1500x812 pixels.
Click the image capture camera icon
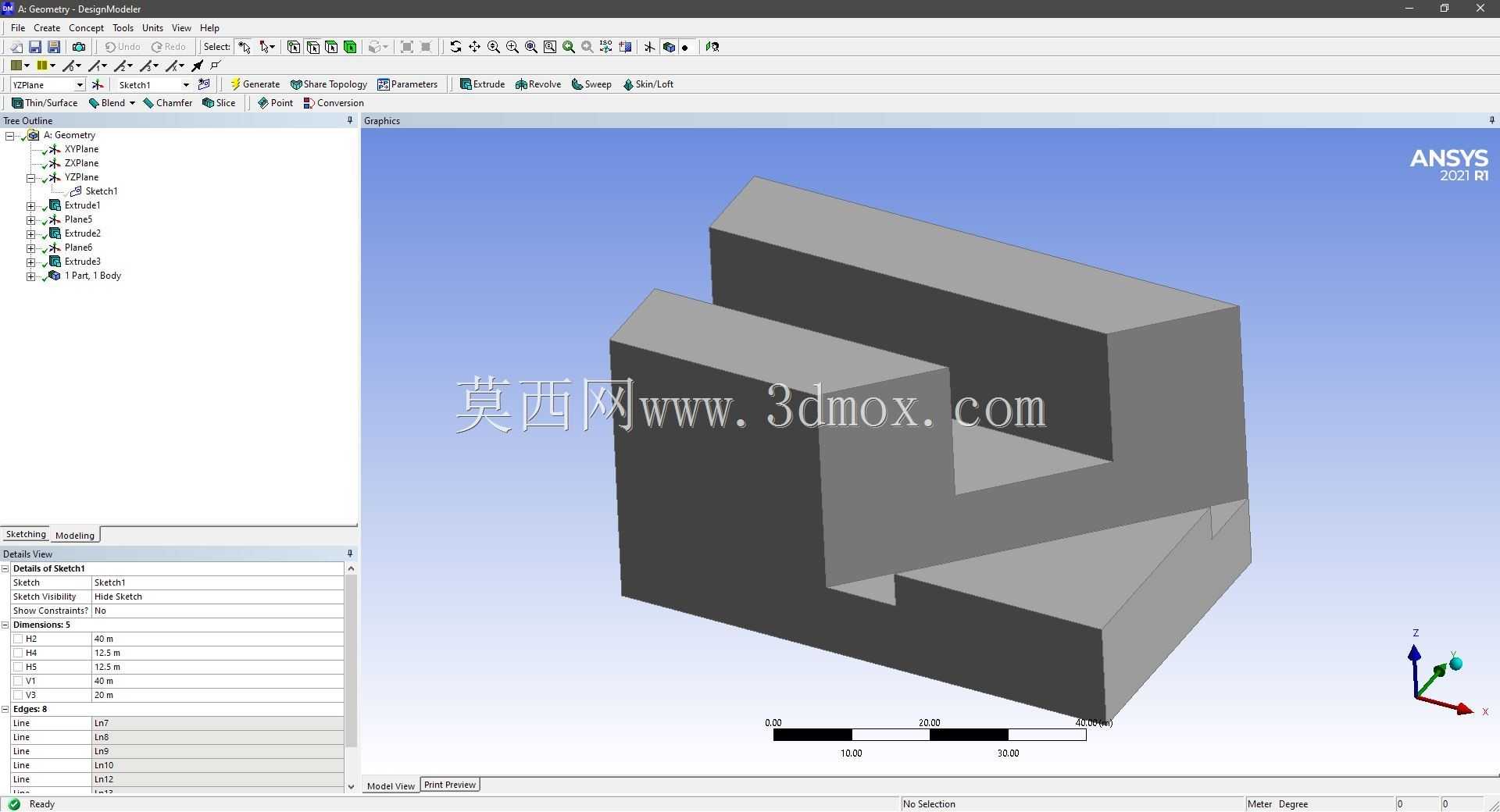click(x=78, y=47)
